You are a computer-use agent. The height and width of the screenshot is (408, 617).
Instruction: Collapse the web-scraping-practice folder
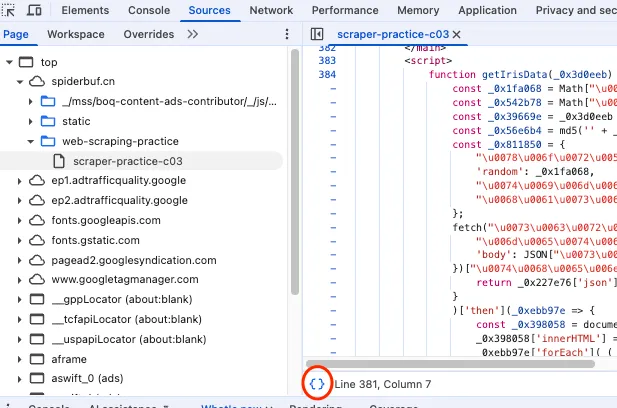coord(30,141)
